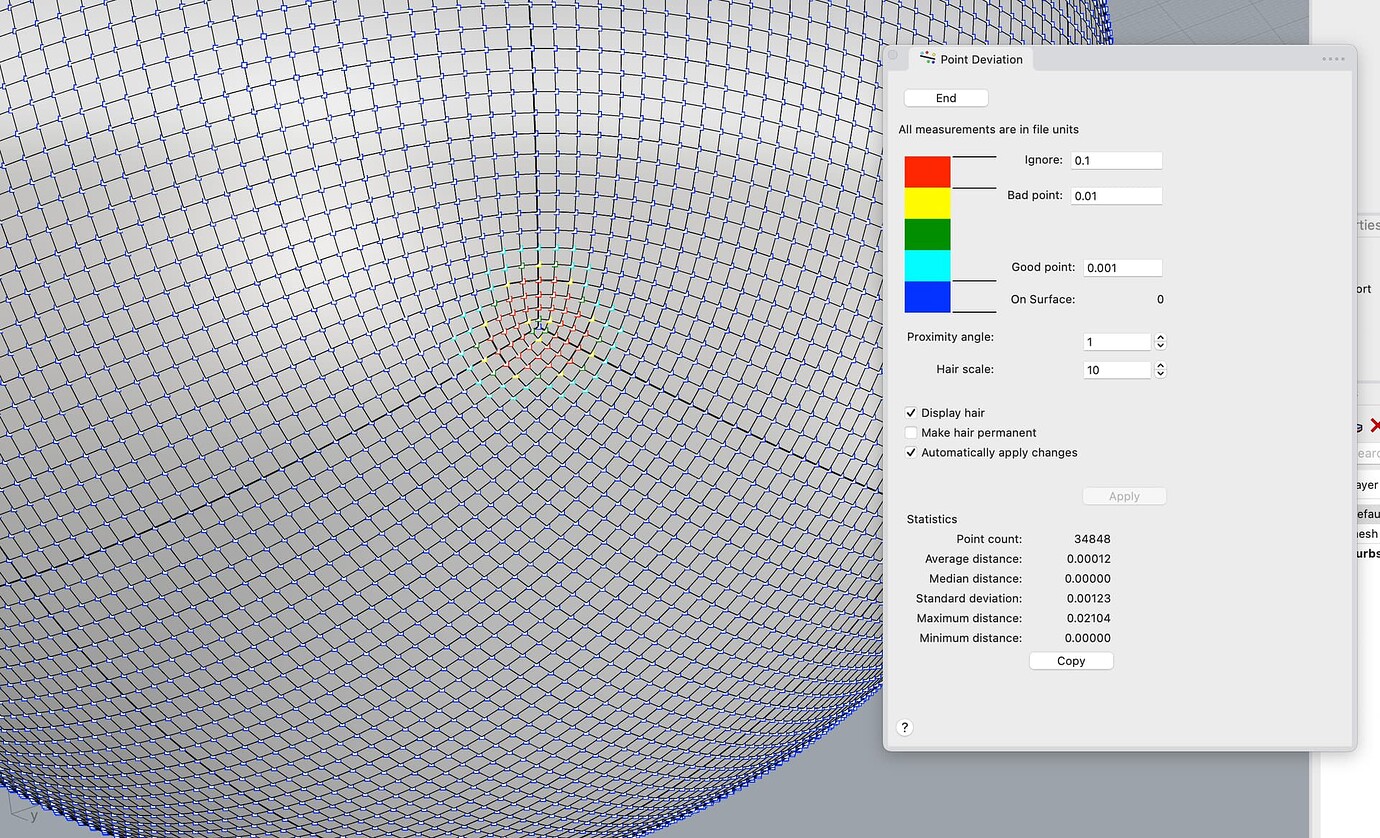
Task: Disable Automatically apply changes
Action: (911, 452)
